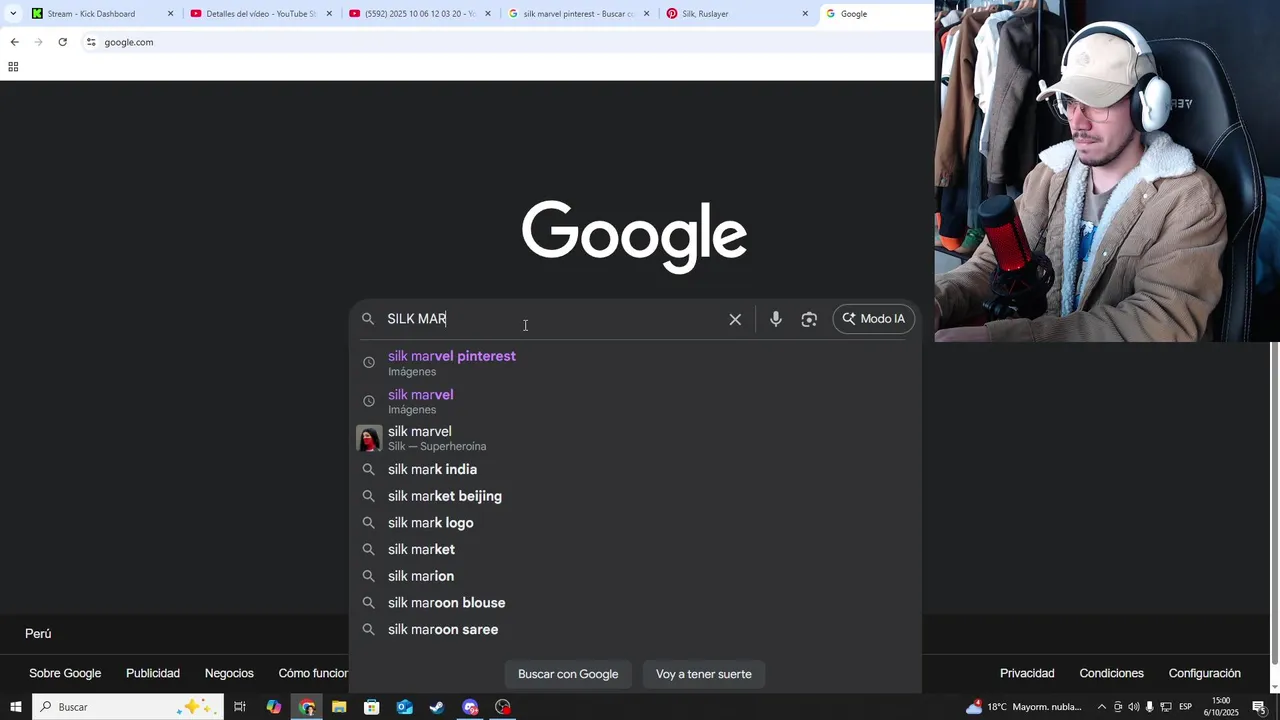Open Steam from the taskbar
Screen dimensions: 1280x720
tap(437, 707)
